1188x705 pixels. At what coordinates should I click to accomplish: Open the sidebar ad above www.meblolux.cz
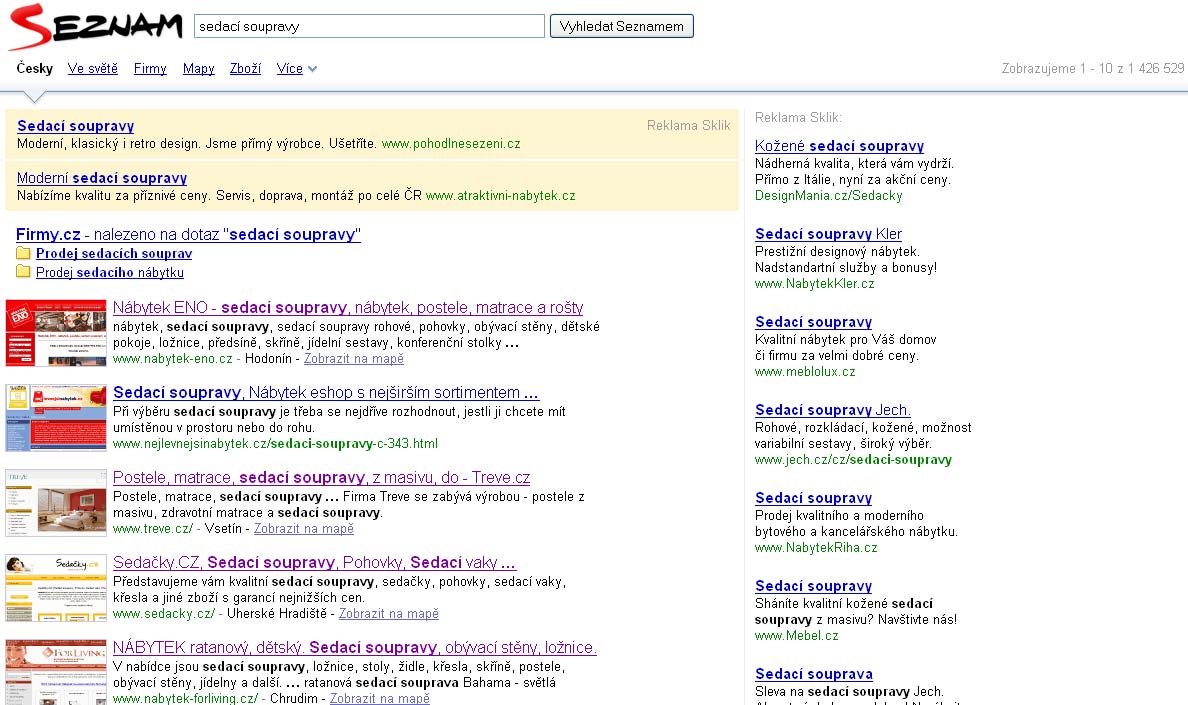click(813, 321)
